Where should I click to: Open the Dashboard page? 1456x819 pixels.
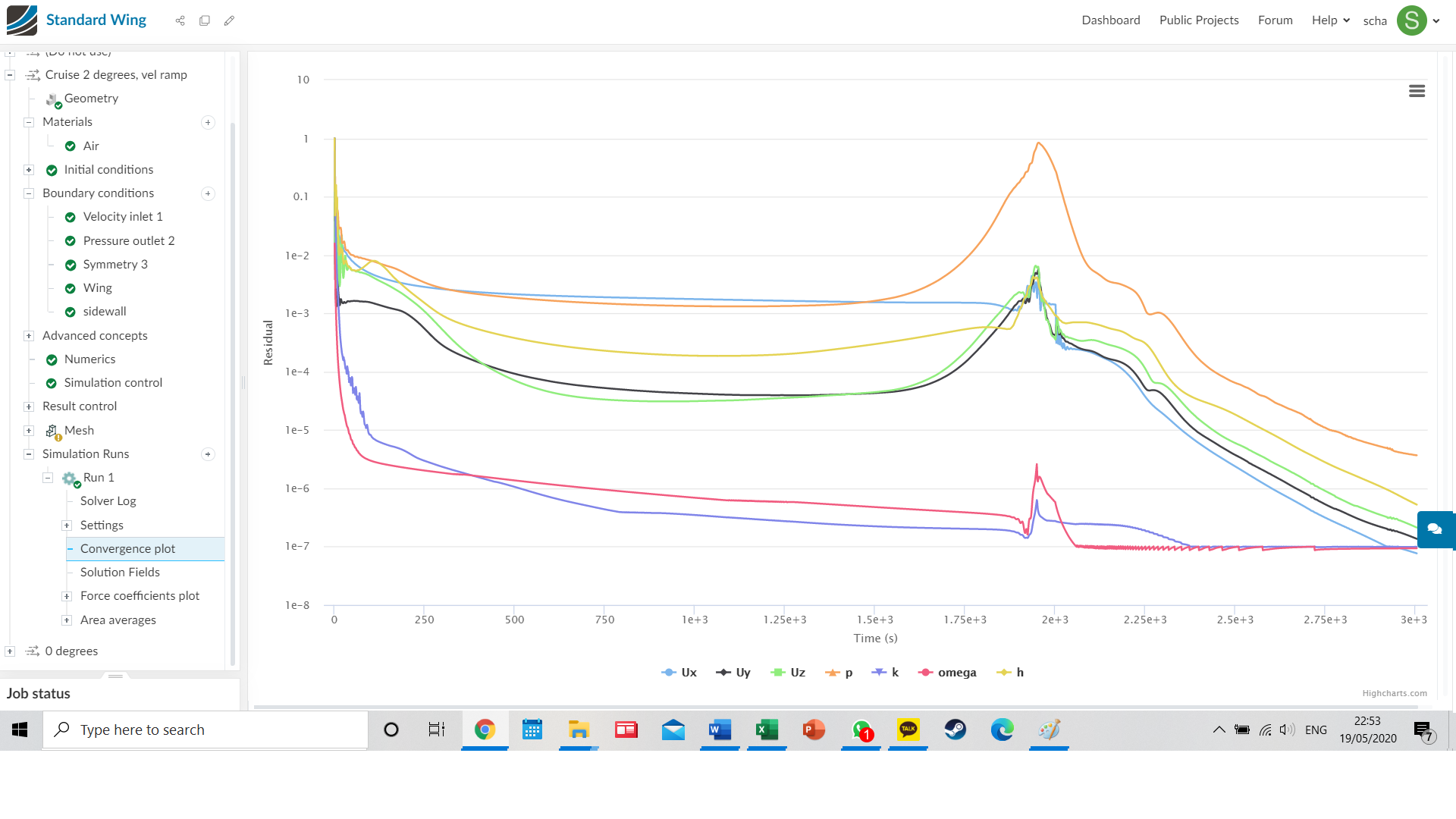click(x=1110, y=20)
